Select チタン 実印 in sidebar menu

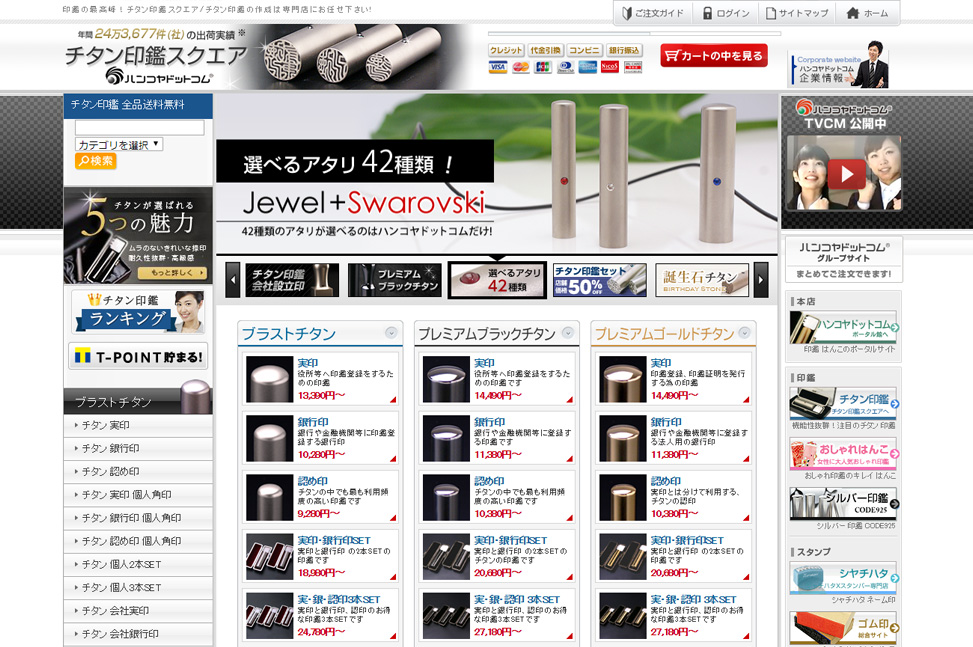tap(138, 425)
